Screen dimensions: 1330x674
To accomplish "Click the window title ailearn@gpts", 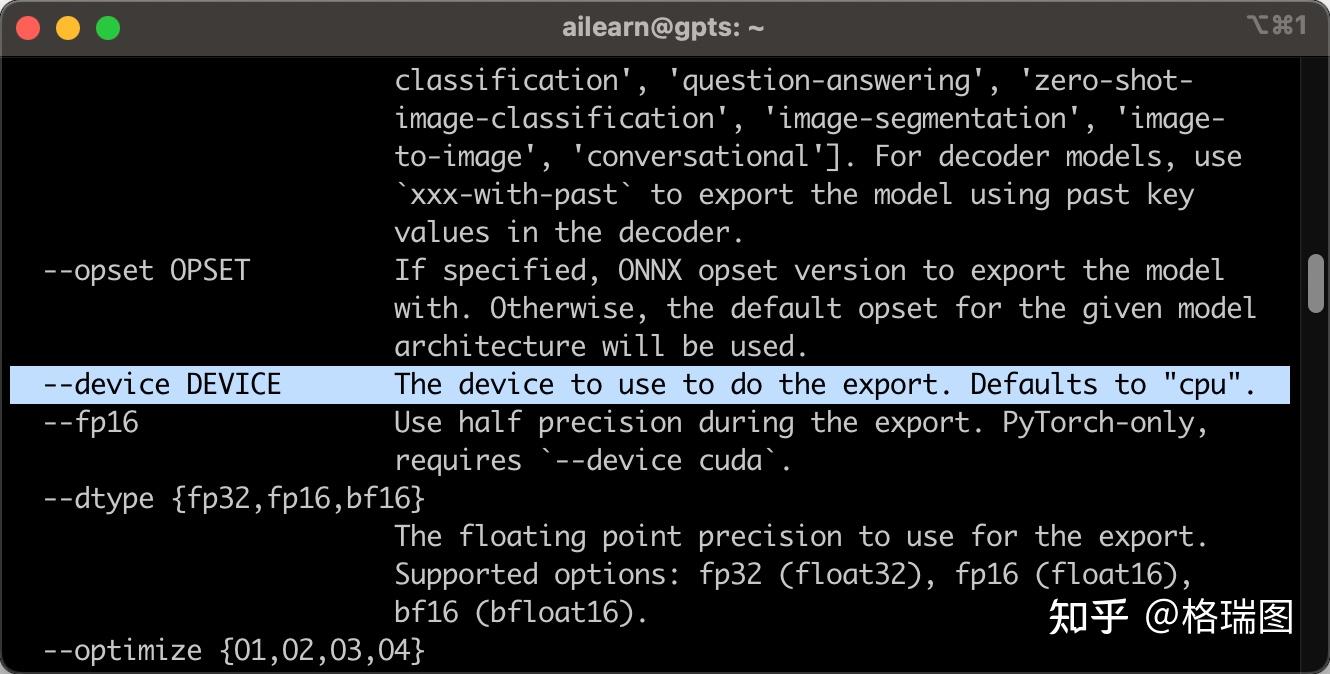I will (x=663, y=28).
